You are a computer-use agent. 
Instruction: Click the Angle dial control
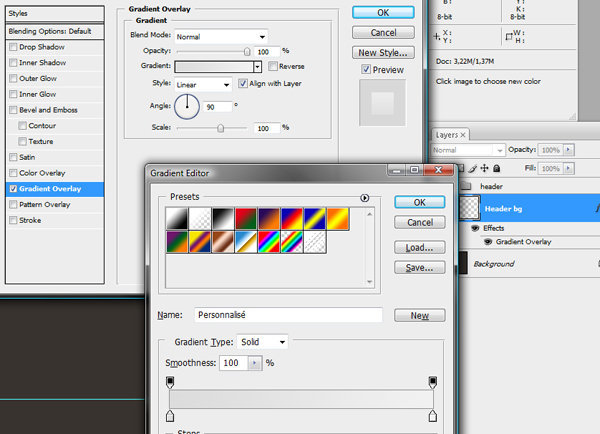pyautogui.click(x=187, y=107)
